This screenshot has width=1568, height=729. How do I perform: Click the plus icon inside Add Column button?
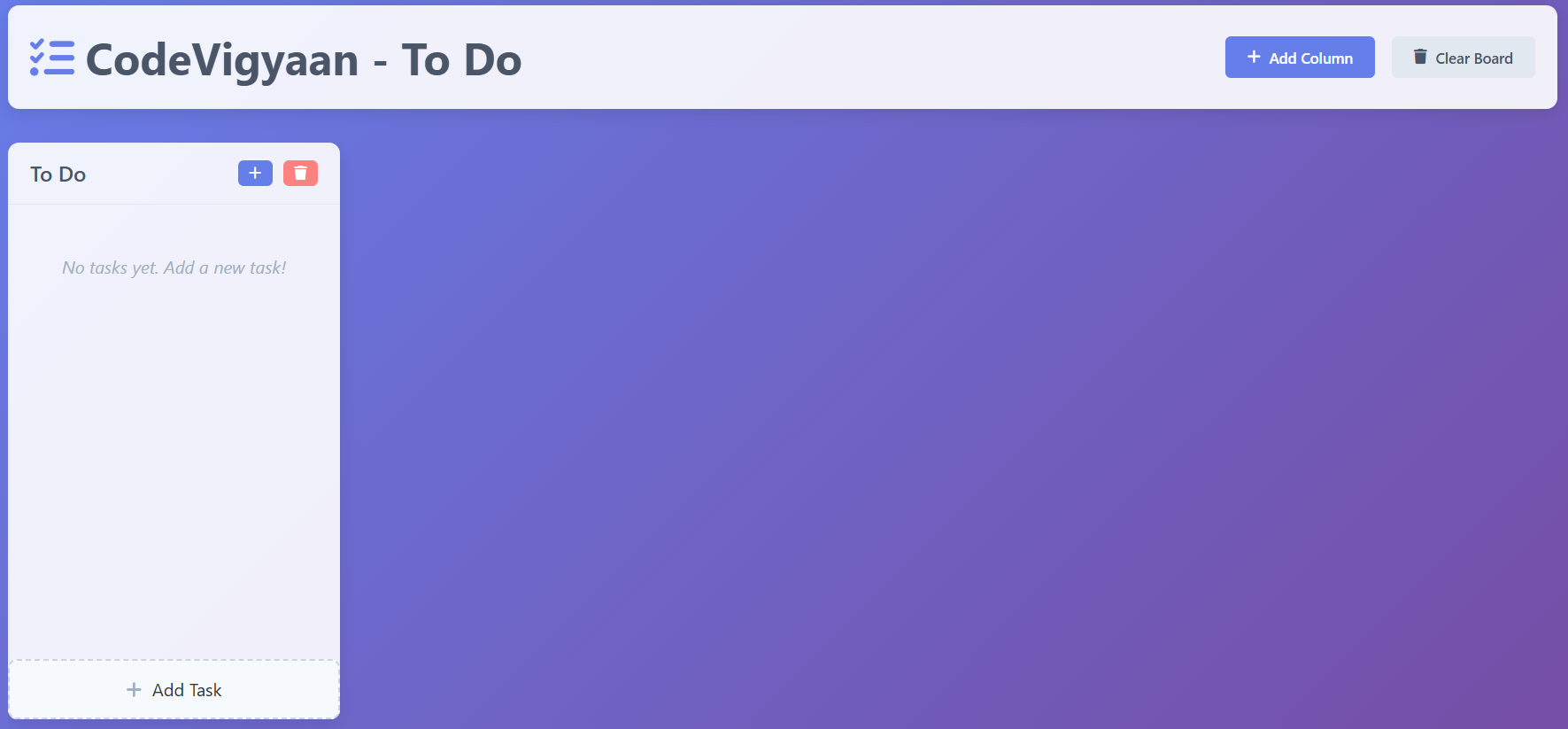pyautogui.click(x=1254, y=57)
